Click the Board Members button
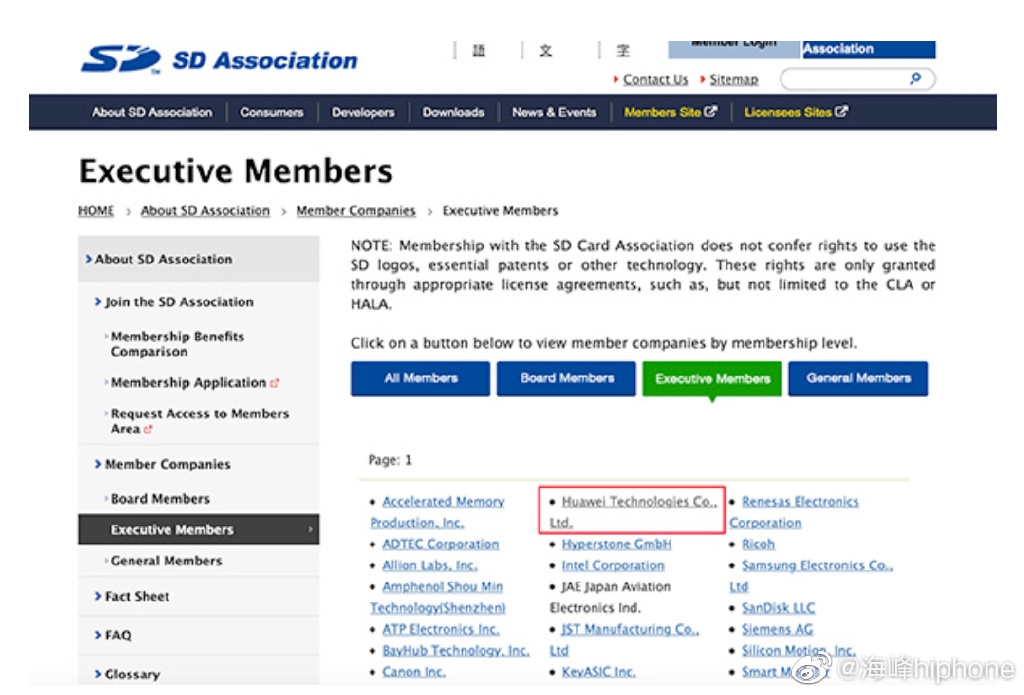The width and height of the screenshot is (1024, 695). pos(566,379)
